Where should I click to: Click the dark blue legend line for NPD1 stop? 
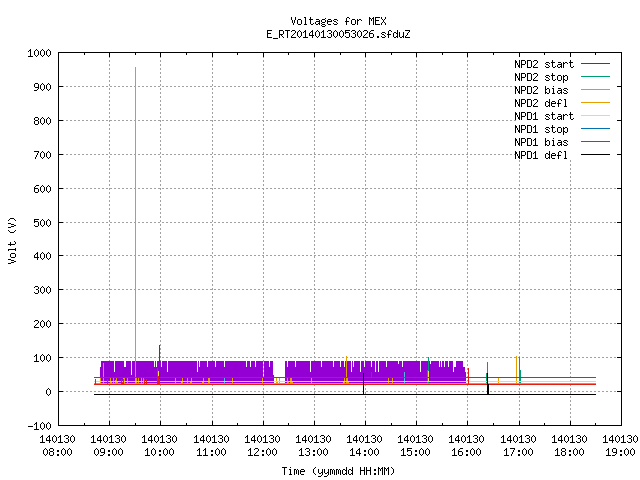tap(595, 129)
